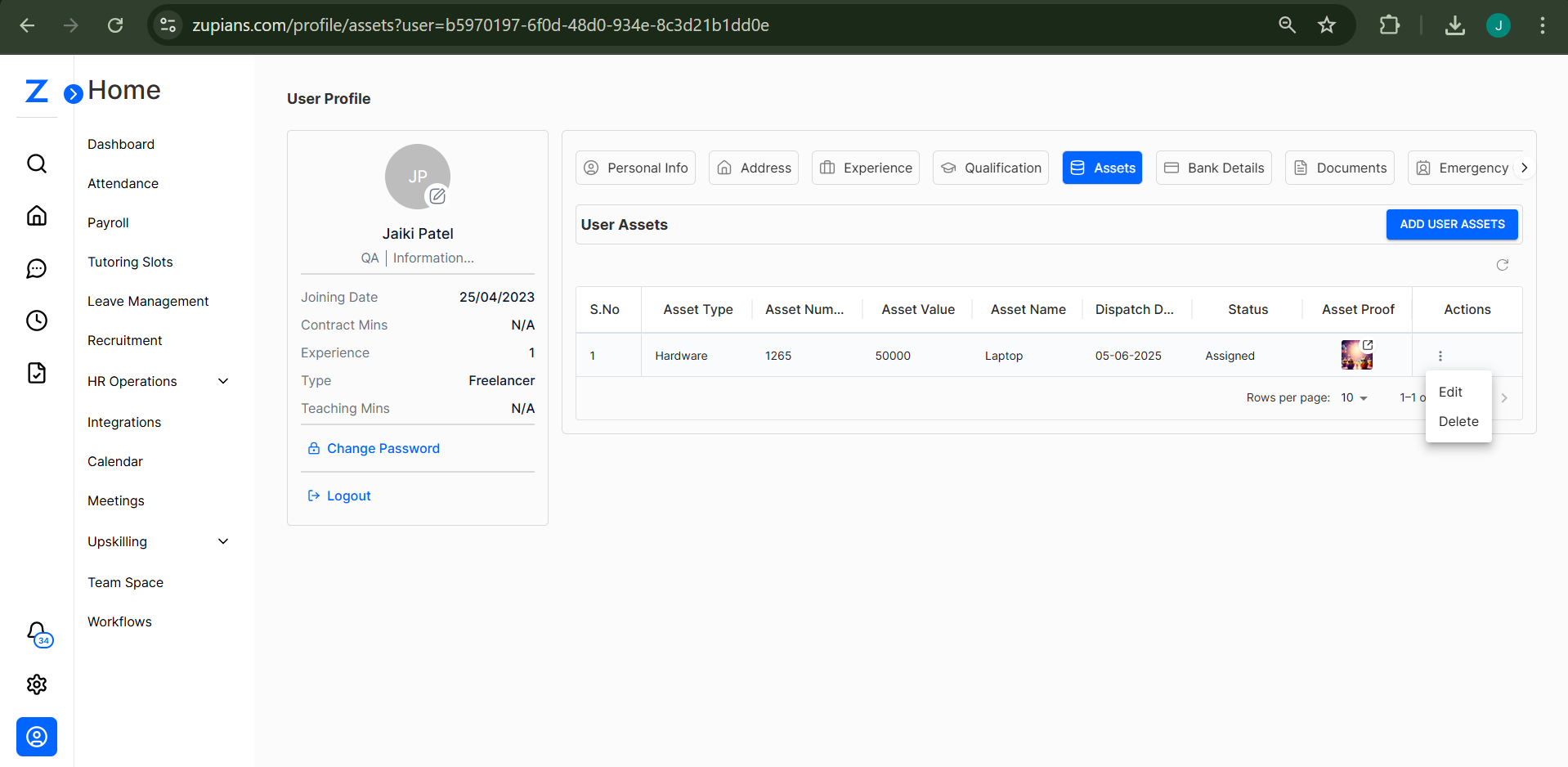Click the chat messages sidebar icon
Viewport: 1568px width, 767px height.
pyautogui.click(x=37, y=269)
